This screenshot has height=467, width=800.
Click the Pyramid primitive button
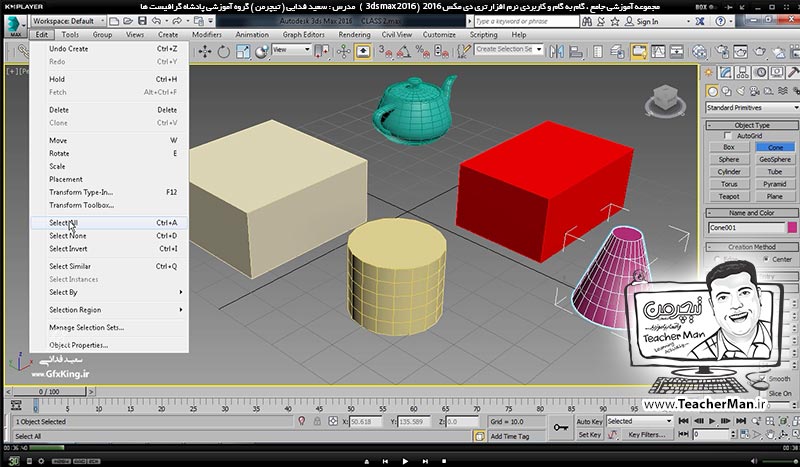[x=774, y=184]
